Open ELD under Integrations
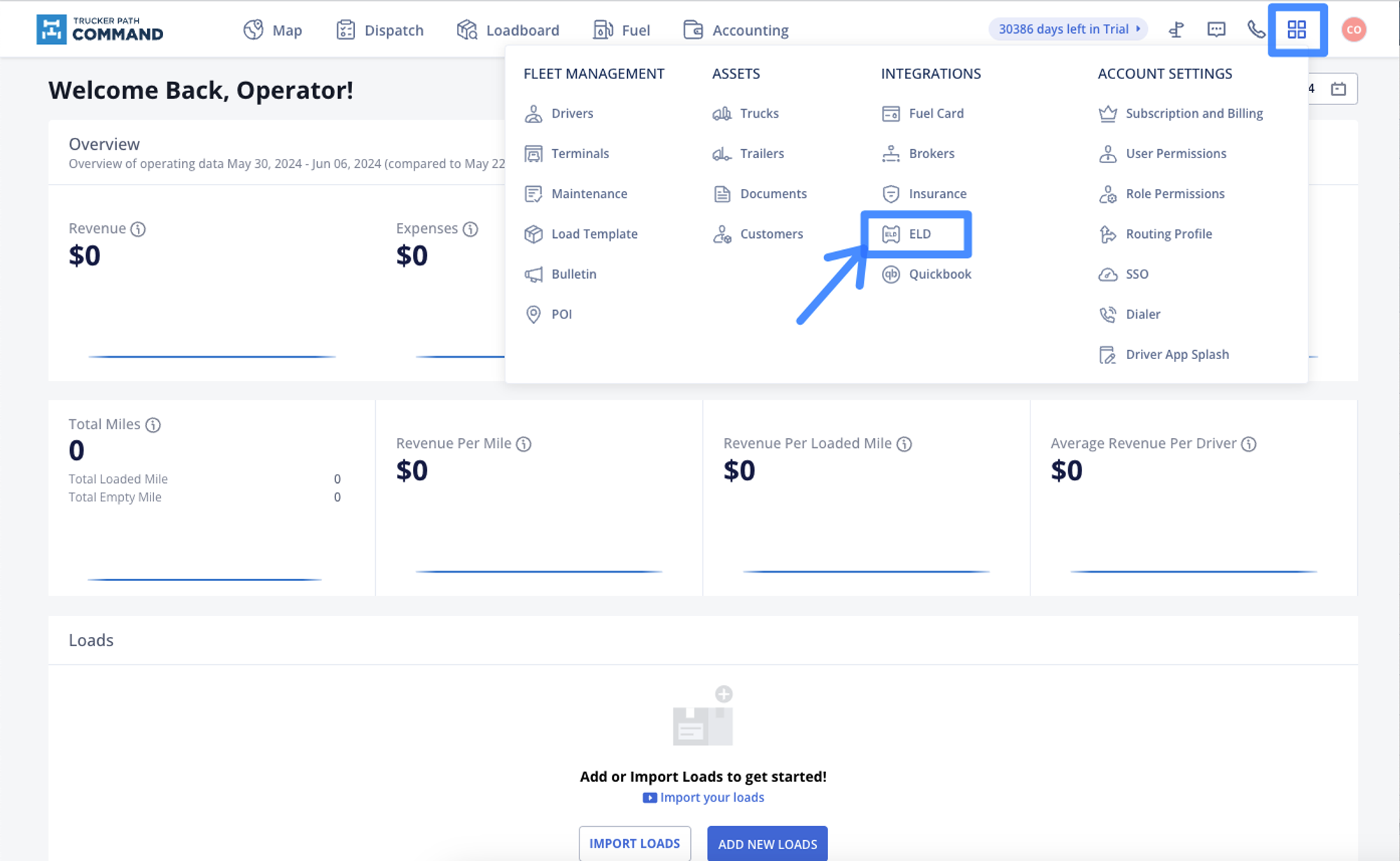This screenshot has height=861, width=1400. (918, 234)
